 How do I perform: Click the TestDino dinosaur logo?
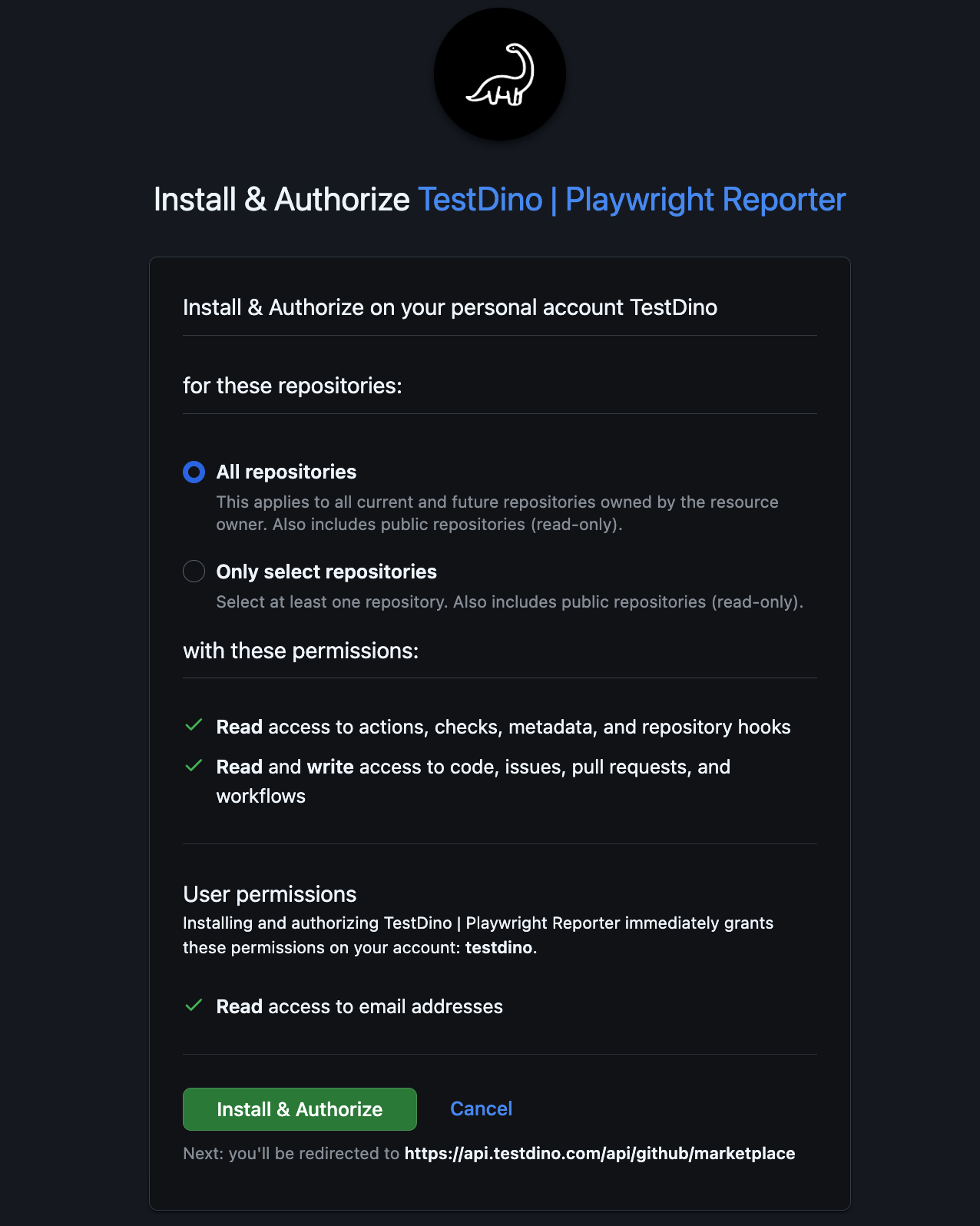(x=500, y=75)
